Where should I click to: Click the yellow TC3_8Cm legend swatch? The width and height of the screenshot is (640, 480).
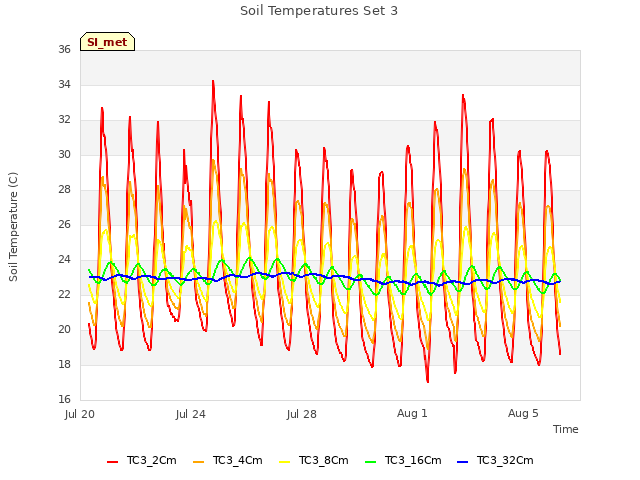[284, 462]
